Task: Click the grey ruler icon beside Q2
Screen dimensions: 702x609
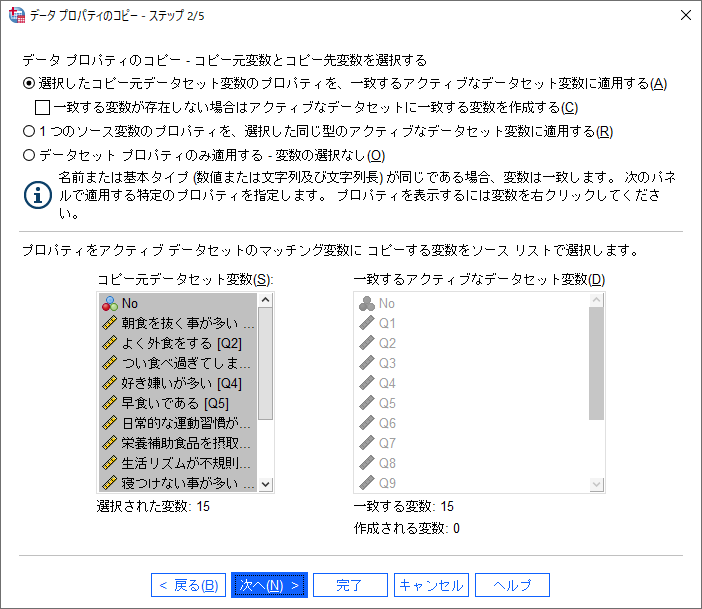Action: 367,343
